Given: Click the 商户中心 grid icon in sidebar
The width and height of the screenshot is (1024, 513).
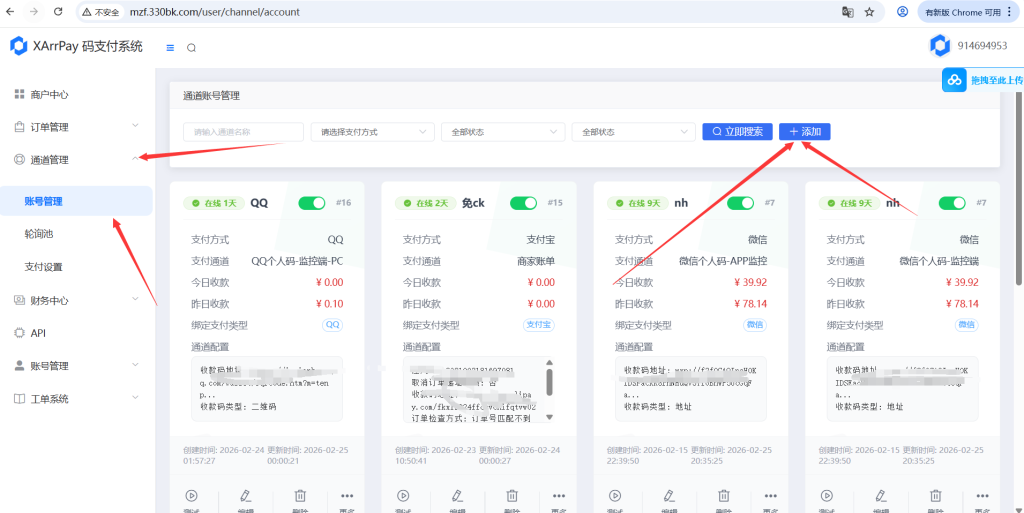Looking at the screenshot, I should click(x=19, y=95).
